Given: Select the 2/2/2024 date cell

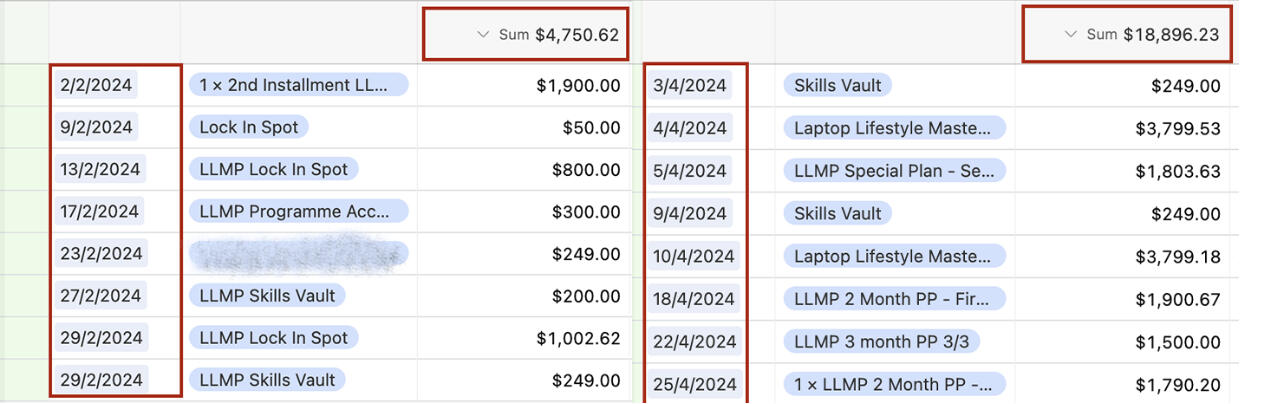Looking at the screenshot, I should (96, 85).
